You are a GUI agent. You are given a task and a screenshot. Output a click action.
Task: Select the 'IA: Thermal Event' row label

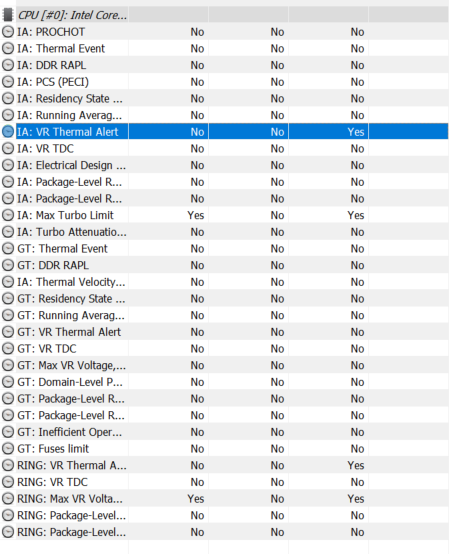pyautogui.click(x=61, y=48)
